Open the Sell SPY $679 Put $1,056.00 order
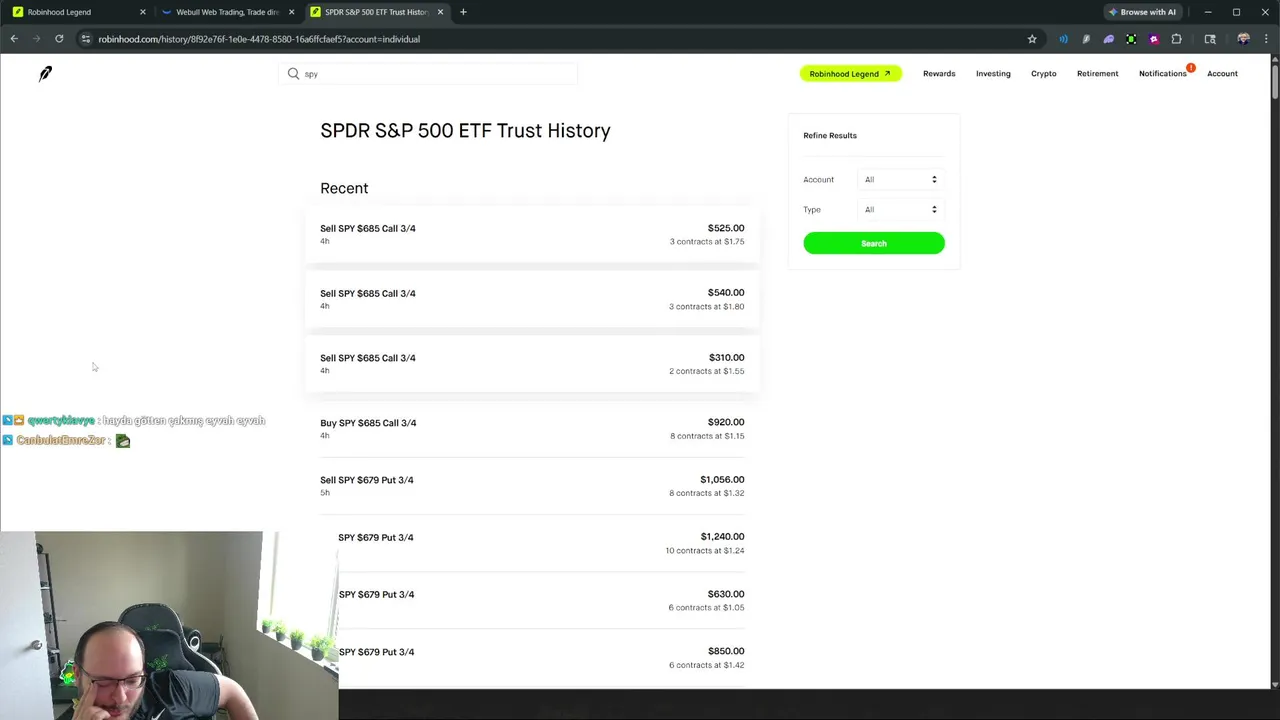The image size is (1280, 720). pos(532,486)
